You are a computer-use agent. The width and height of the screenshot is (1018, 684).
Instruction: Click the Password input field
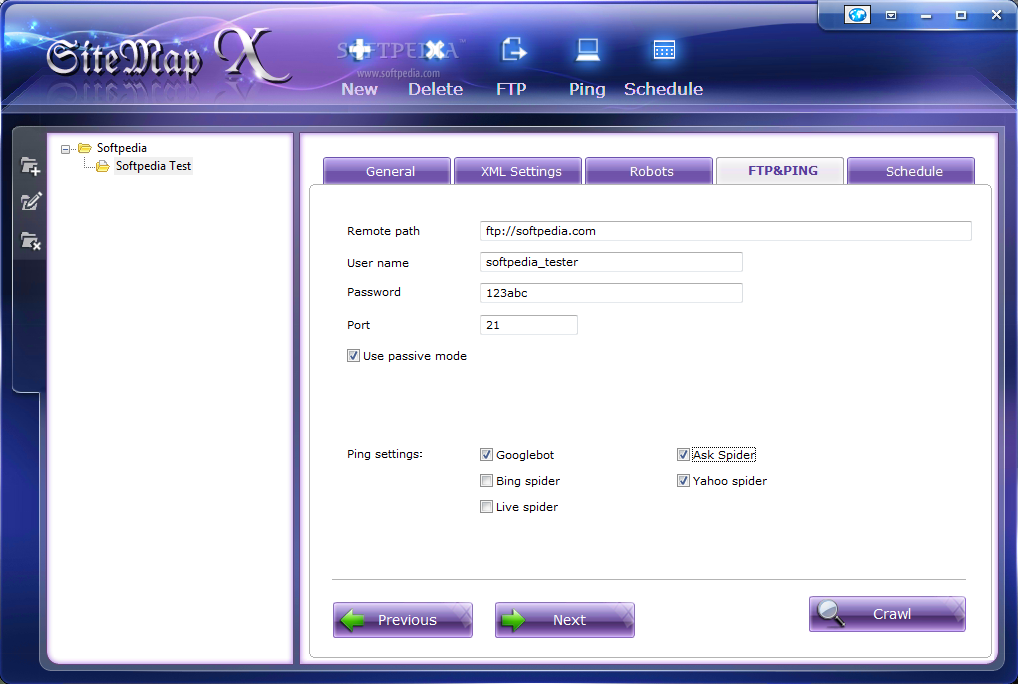tap(611, 293)
